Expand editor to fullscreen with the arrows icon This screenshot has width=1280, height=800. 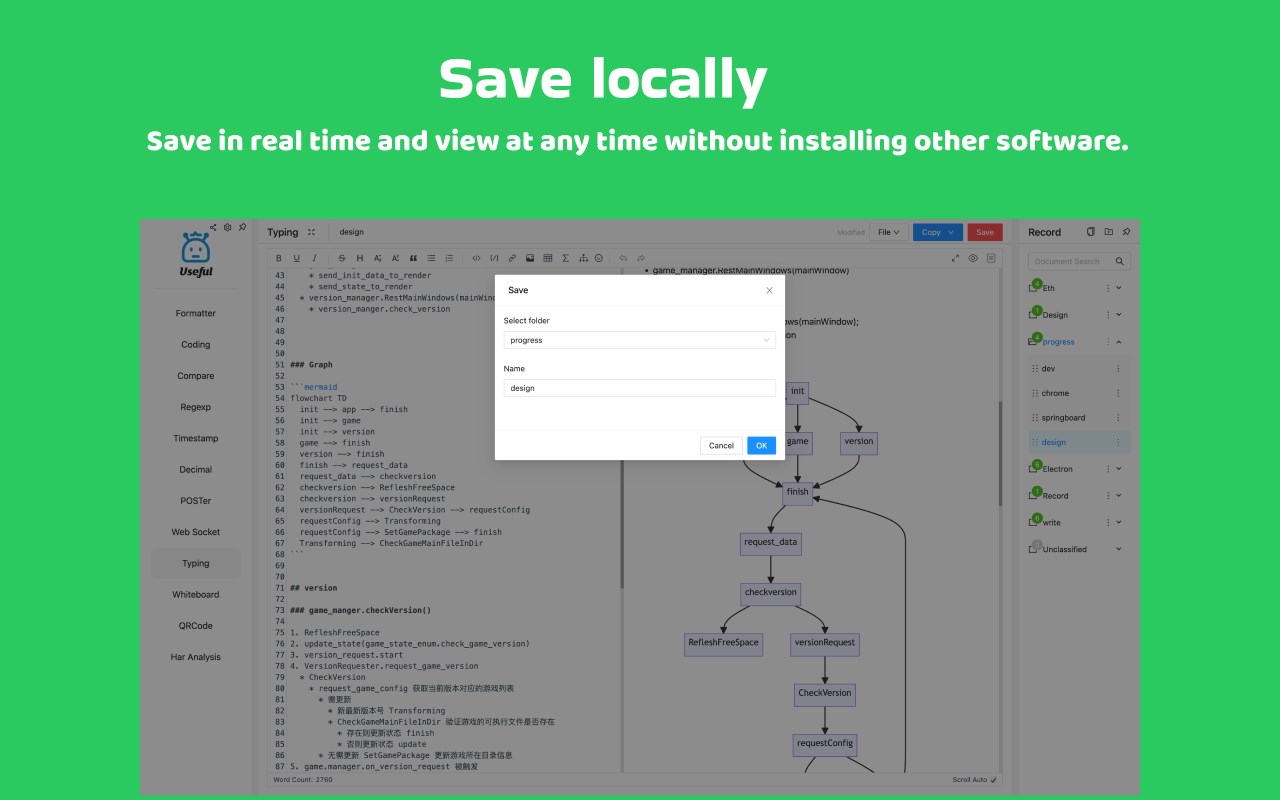955,258
